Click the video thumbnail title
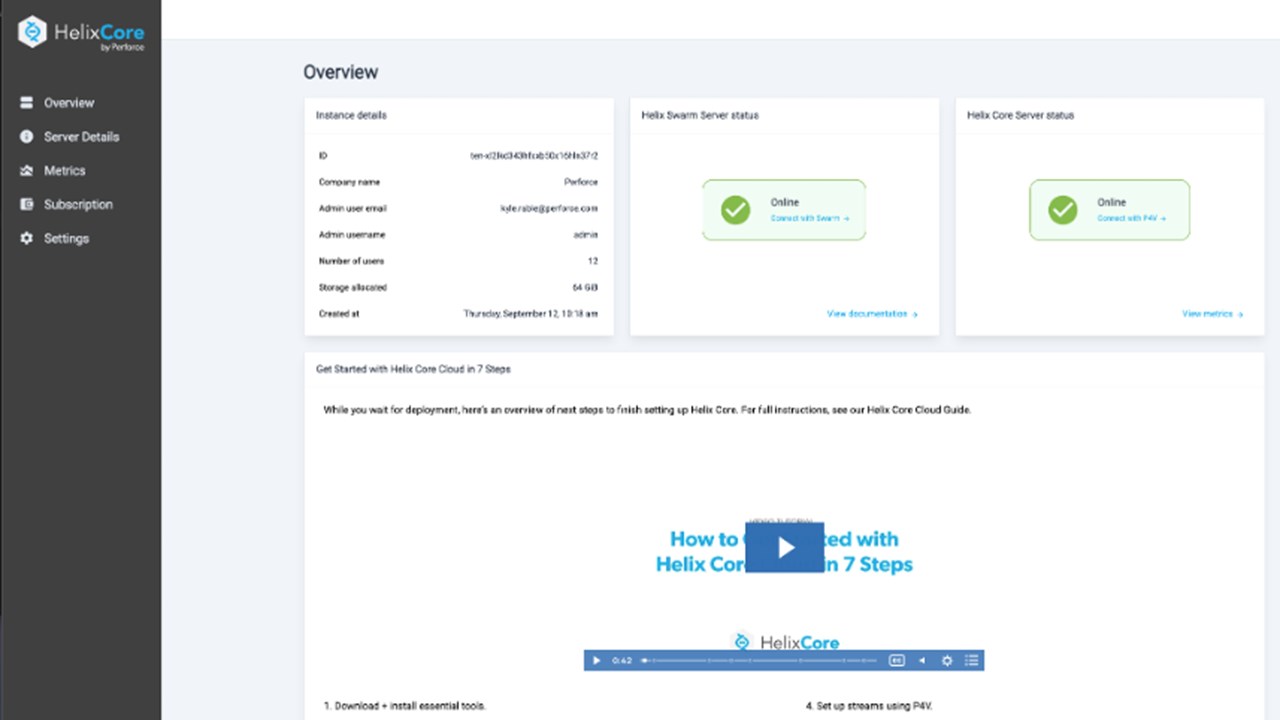Image resolution: width=1280 pixels, height=720 pixels. coord(784,551)
